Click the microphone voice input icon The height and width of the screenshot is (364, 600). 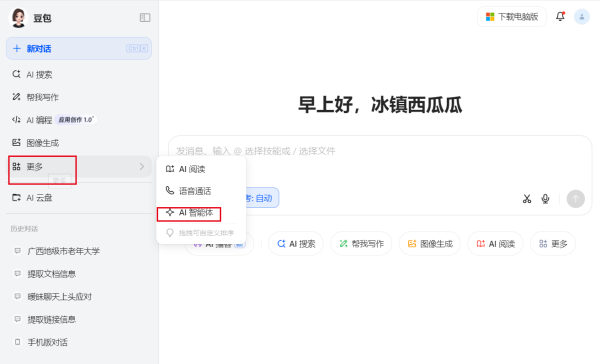tap(545, 199)
